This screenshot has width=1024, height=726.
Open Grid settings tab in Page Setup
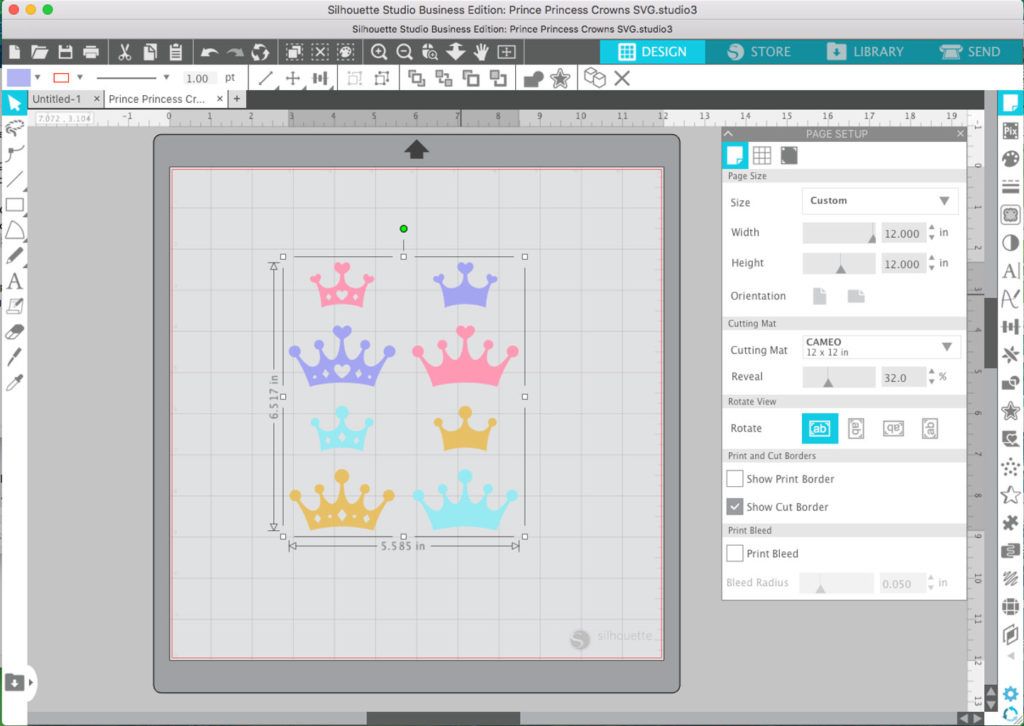pos(762,155)
